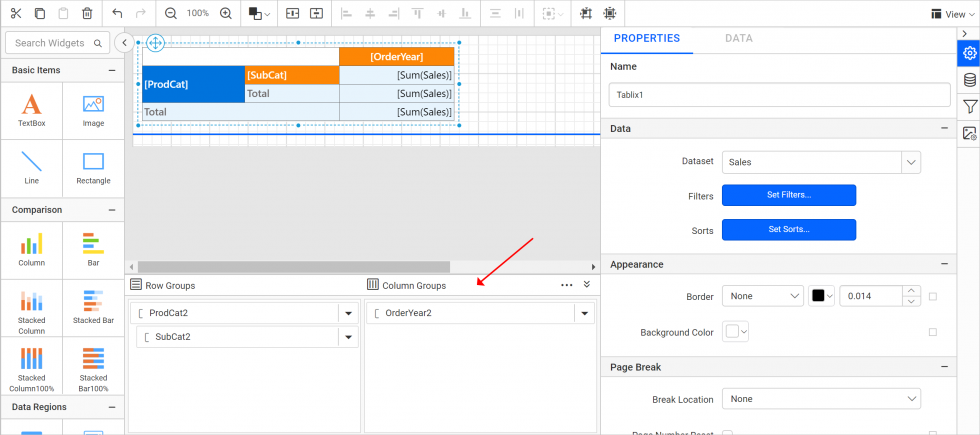Toggle the Background Color advanced checkbox
The image size is (980, 435).
coord(932,332)
